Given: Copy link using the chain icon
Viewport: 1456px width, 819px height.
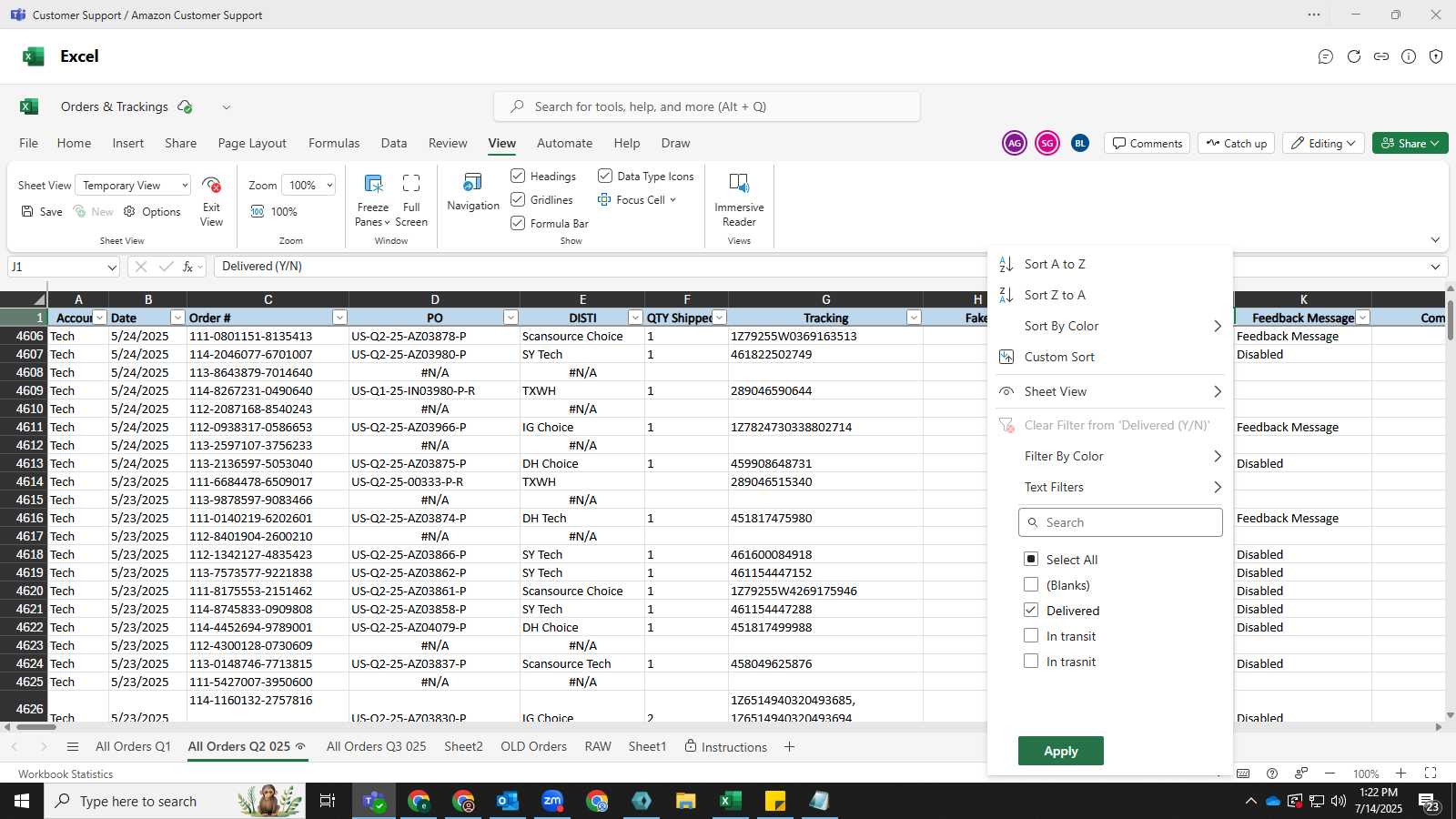Looking at the screenshot, I should (1381, 56).
